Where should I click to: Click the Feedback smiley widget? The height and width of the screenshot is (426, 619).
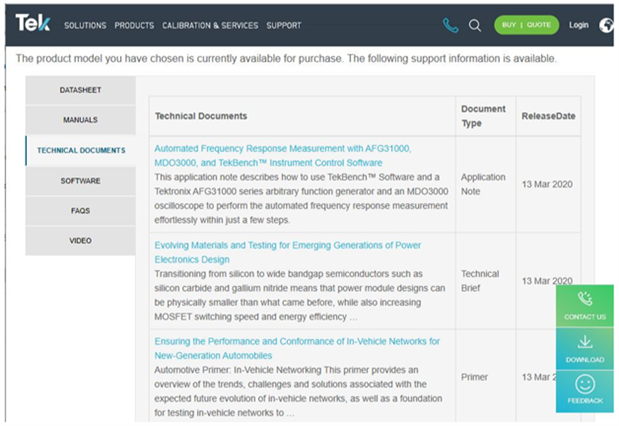(585, 390)
